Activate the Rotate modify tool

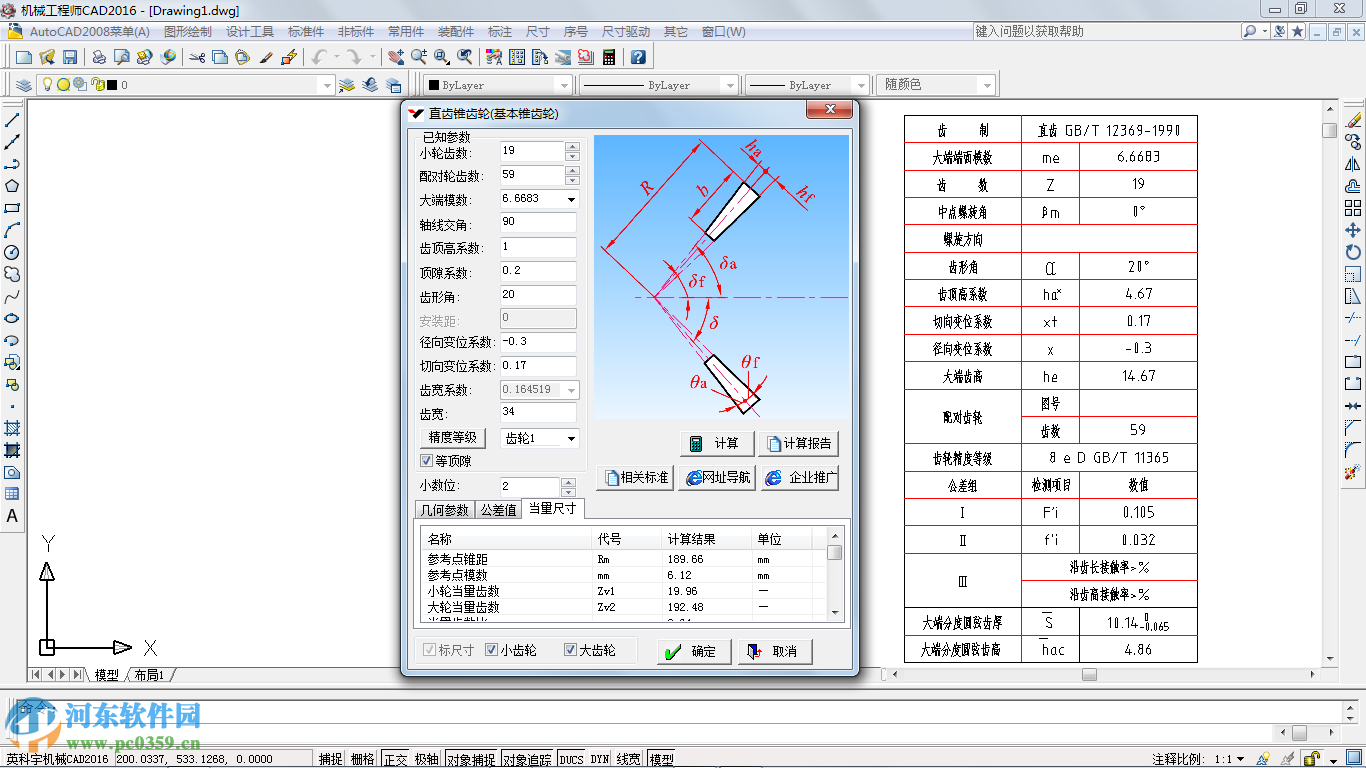[1353, 252]
